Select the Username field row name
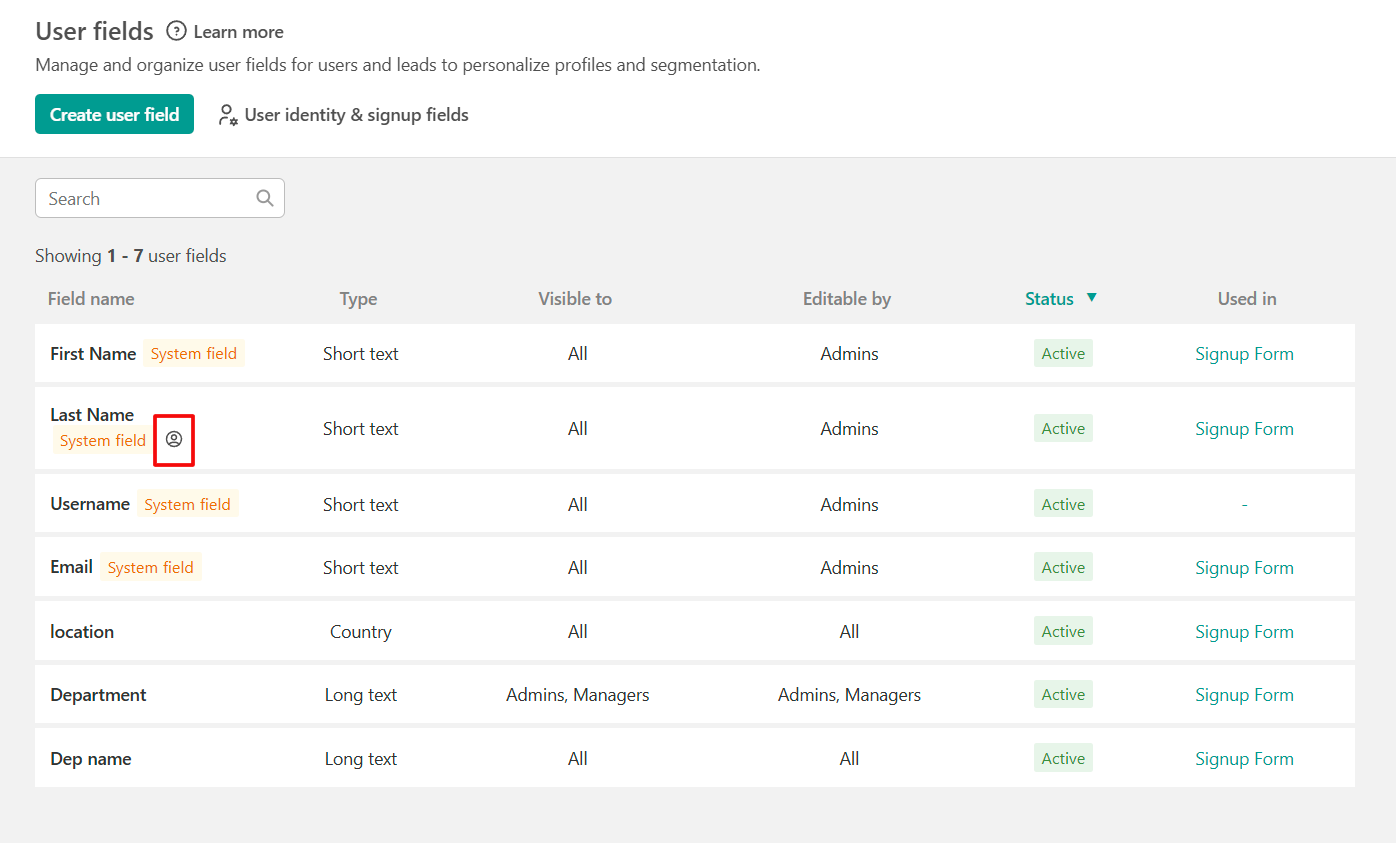The height and width of the screenshot is (843, 1396). click(x=90, y=505)
